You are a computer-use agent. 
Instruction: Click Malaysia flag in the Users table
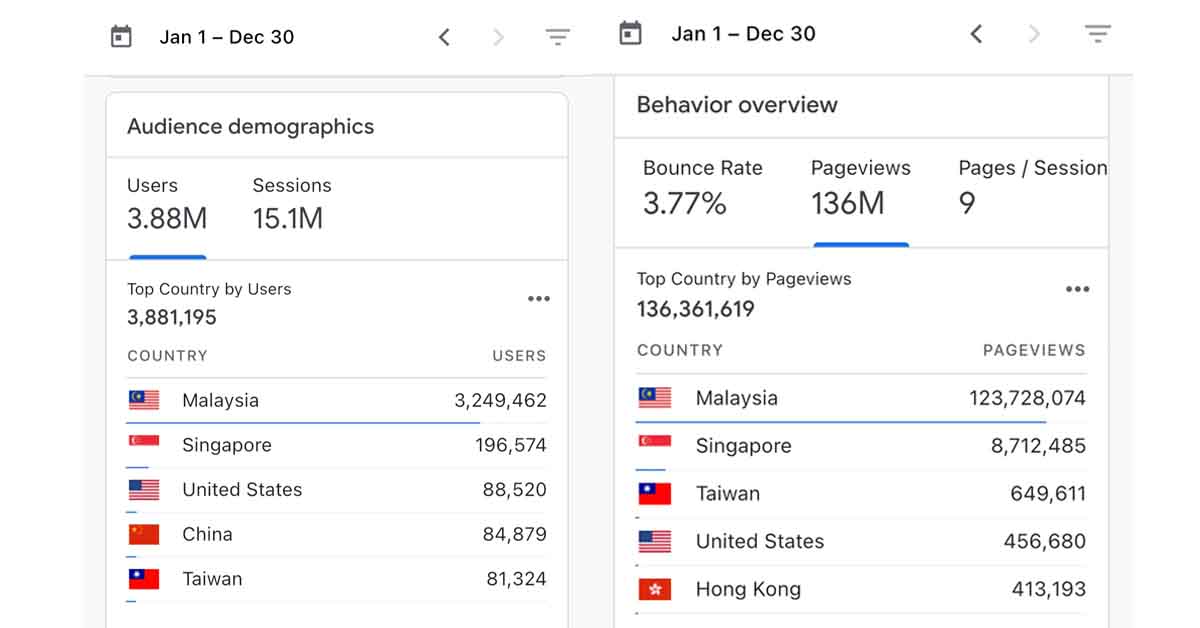pos(144,401)
